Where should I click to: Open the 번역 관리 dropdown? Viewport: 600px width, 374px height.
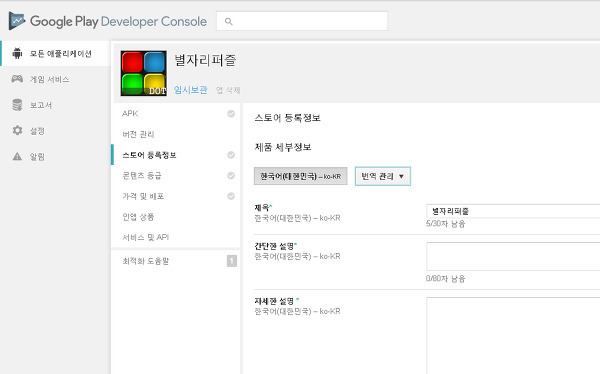383,176
